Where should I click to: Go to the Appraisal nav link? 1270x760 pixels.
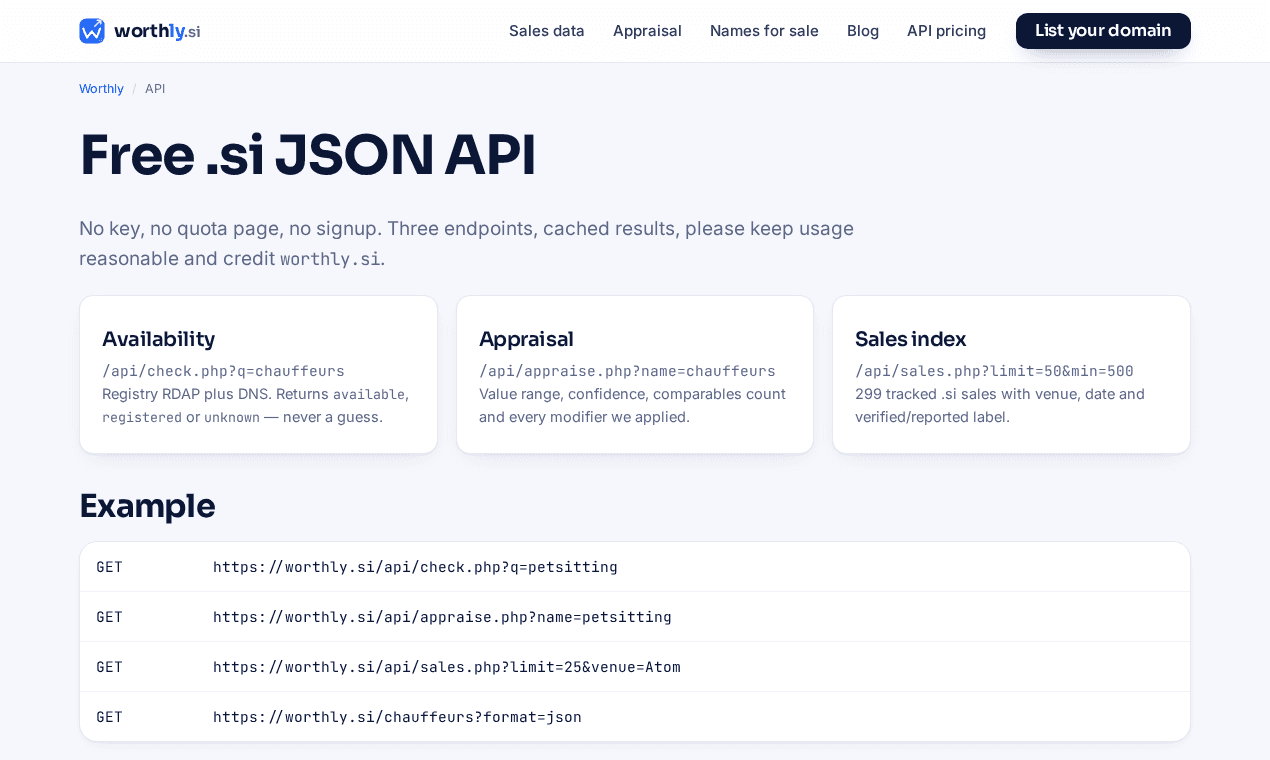coord(647,31)
